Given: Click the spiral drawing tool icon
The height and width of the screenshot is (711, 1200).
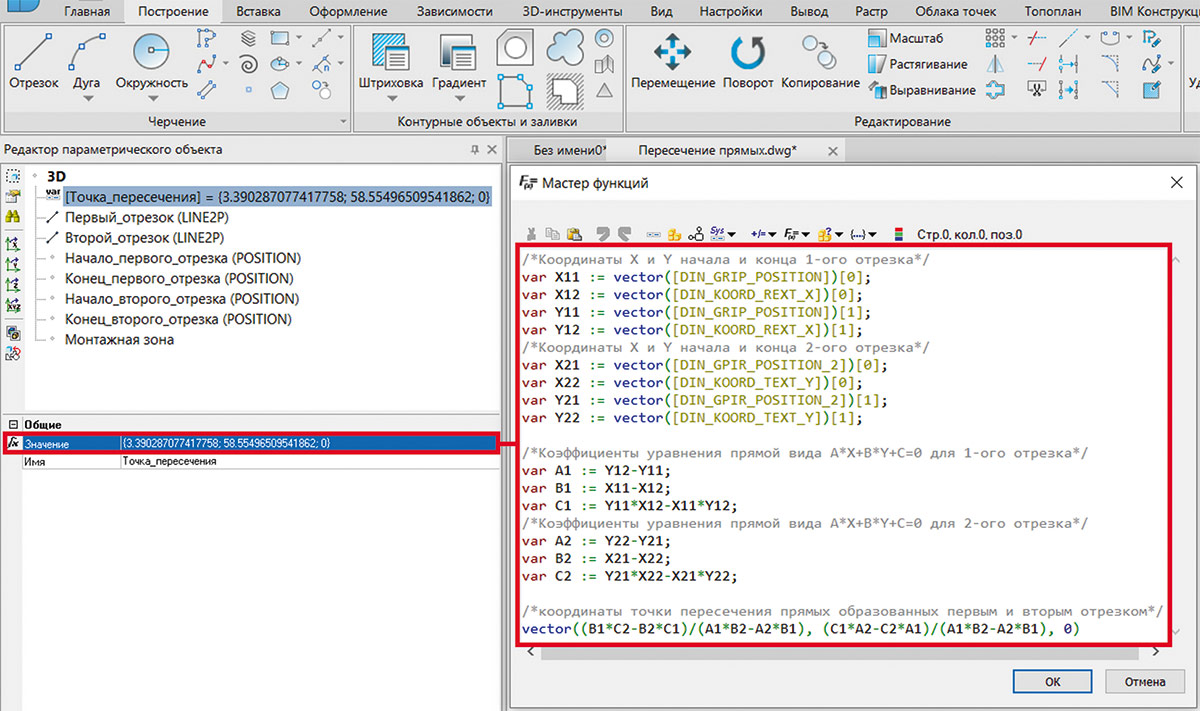Looking at the screenshot, I should coord(250,65).
